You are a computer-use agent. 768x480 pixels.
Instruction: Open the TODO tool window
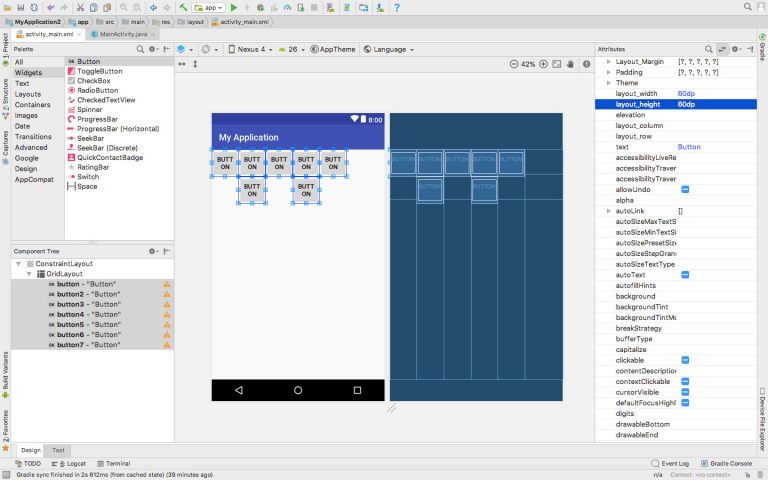pyautogui.click(x=28, y=463)
